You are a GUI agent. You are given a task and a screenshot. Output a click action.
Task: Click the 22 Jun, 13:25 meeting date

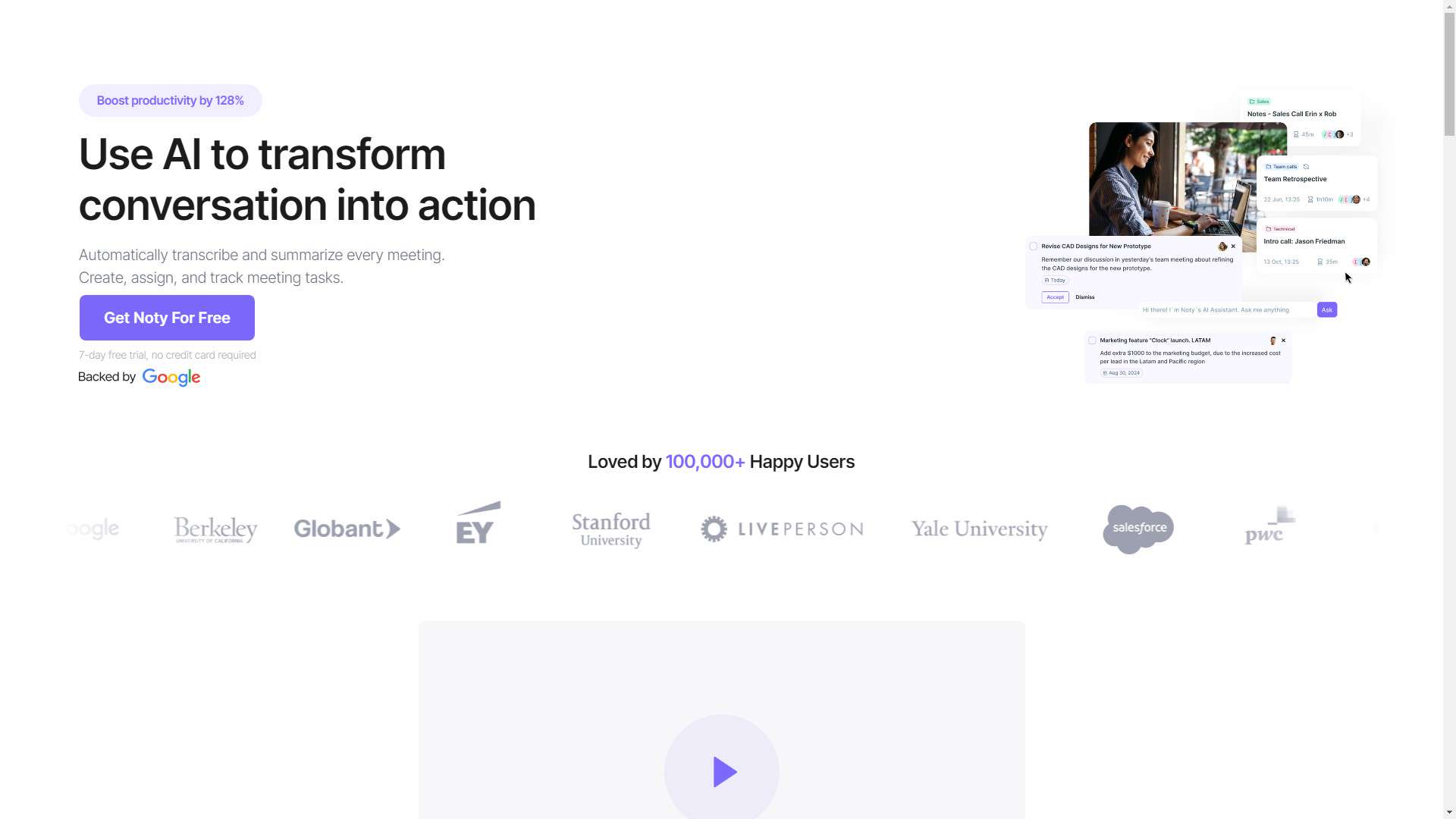1282,200
